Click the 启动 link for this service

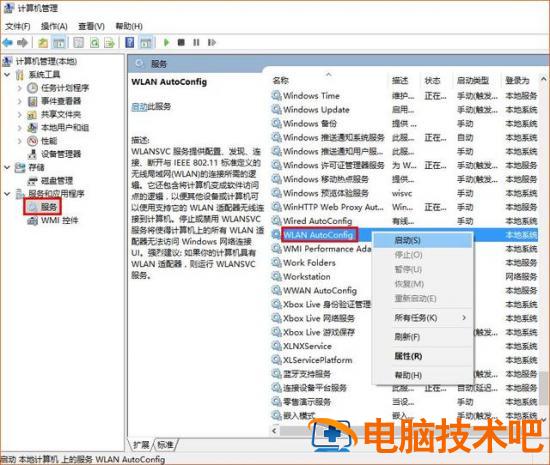tap(139, 107)
